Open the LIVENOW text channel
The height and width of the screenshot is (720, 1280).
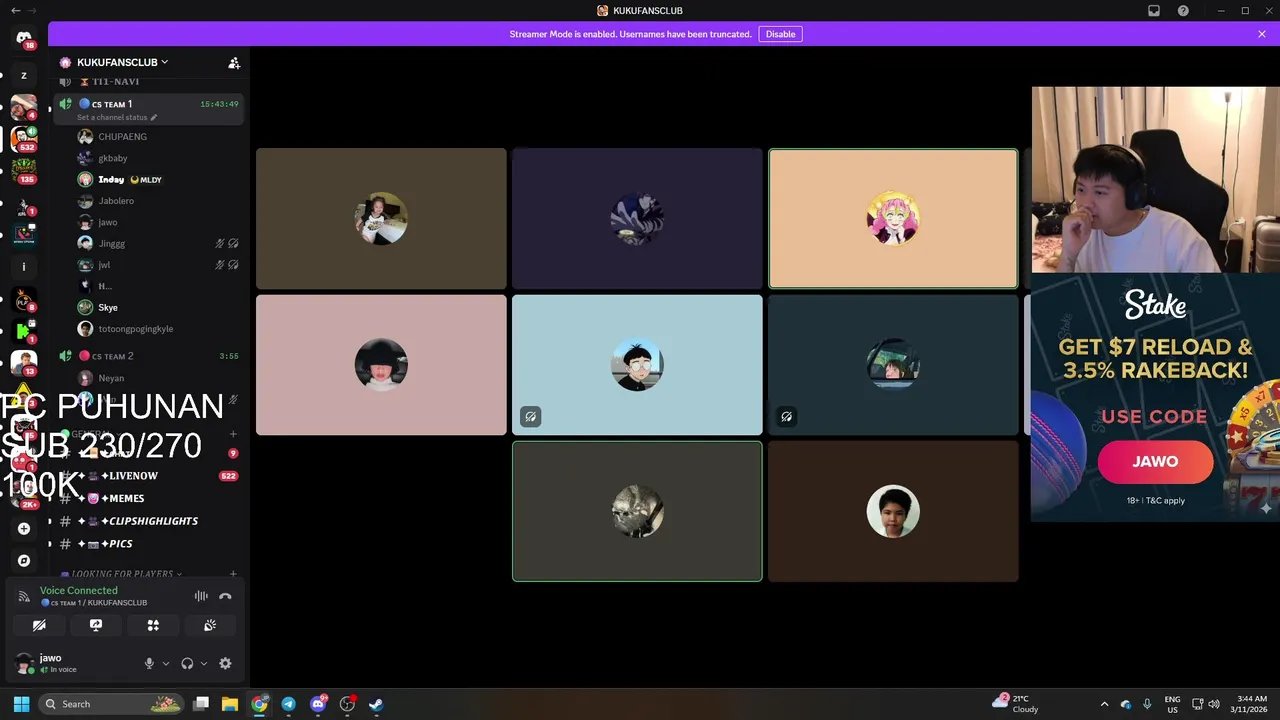(x=149, y=476)
